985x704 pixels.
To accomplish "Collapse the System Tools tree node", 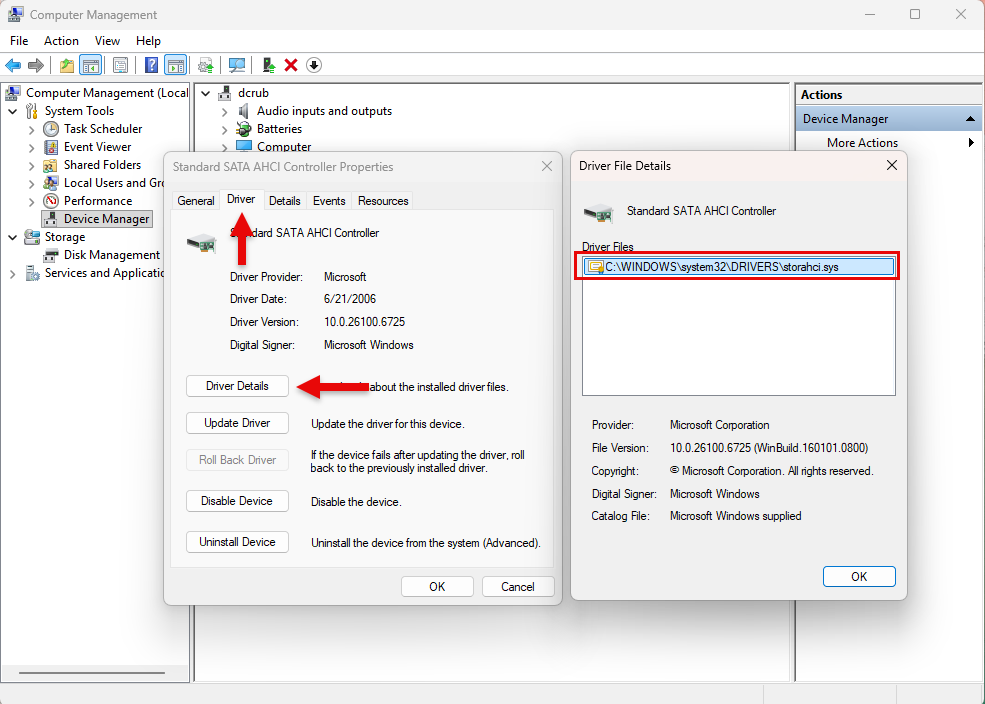I will 13,111.
